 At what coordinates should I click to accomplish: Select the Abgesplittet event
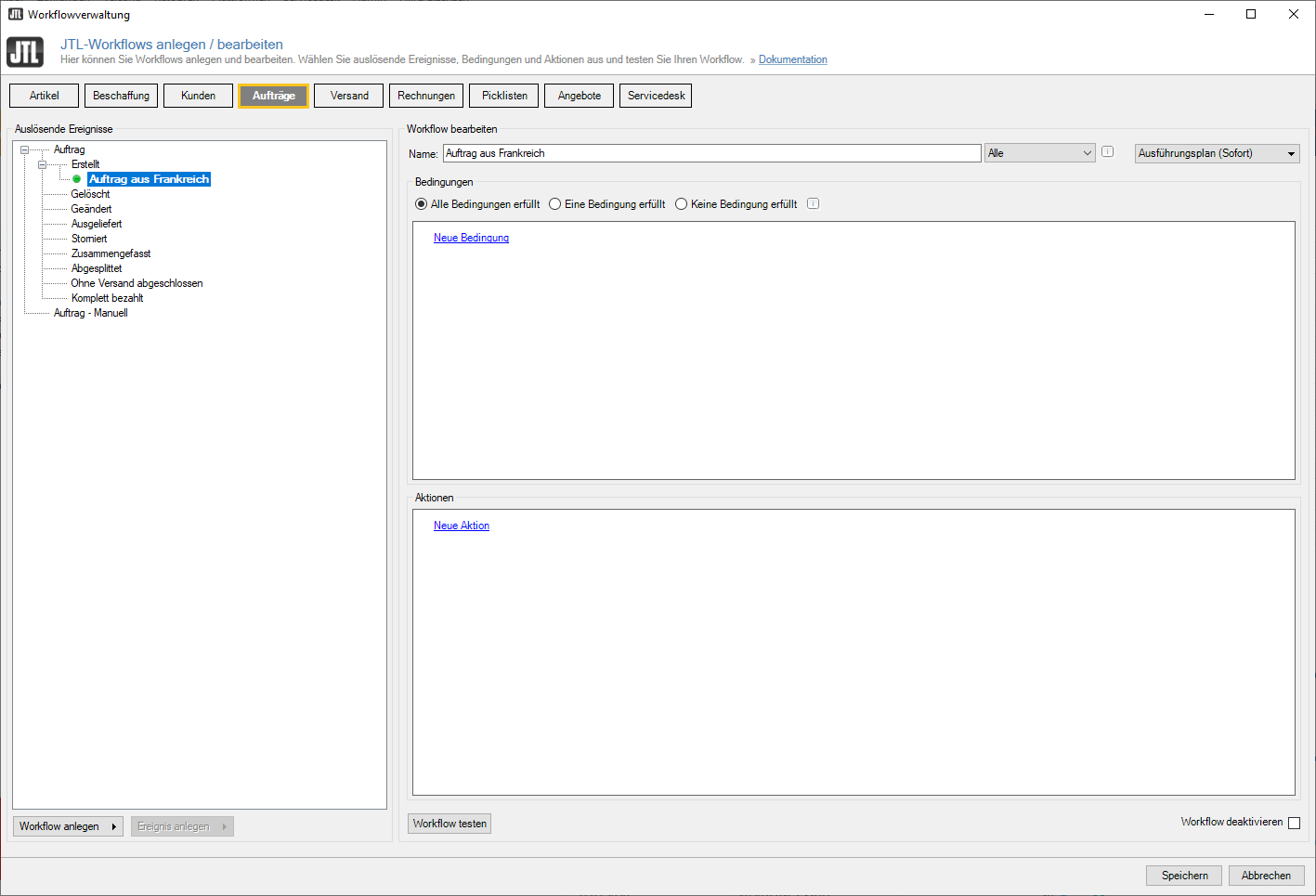coord(97,268)
